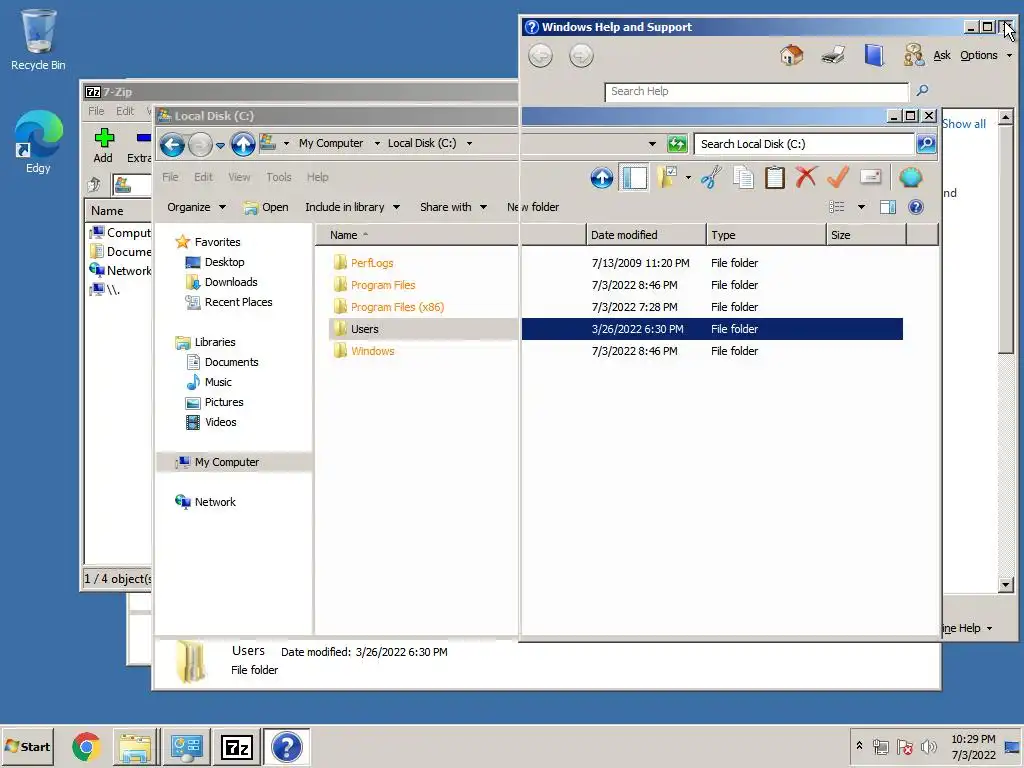Click the Cut scissors icon
Viewport: 1024px width, 768px height.
click(711, 178)
